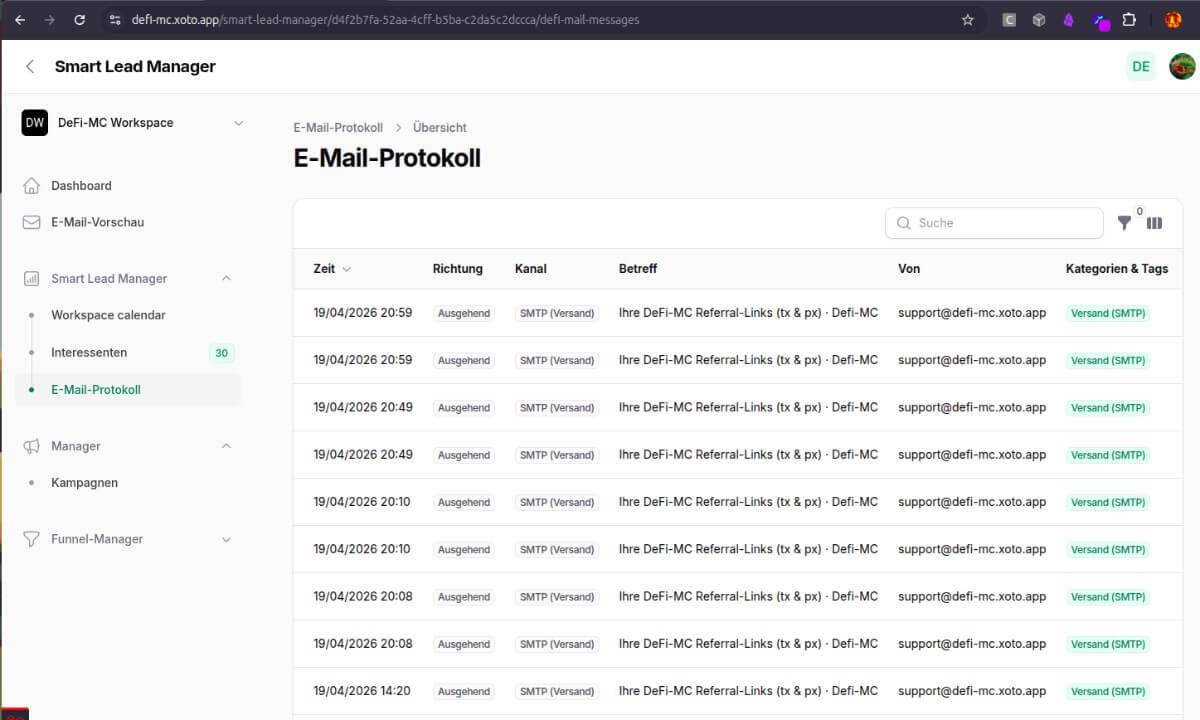Click the Smart Lead Manager chart icon

31,279
